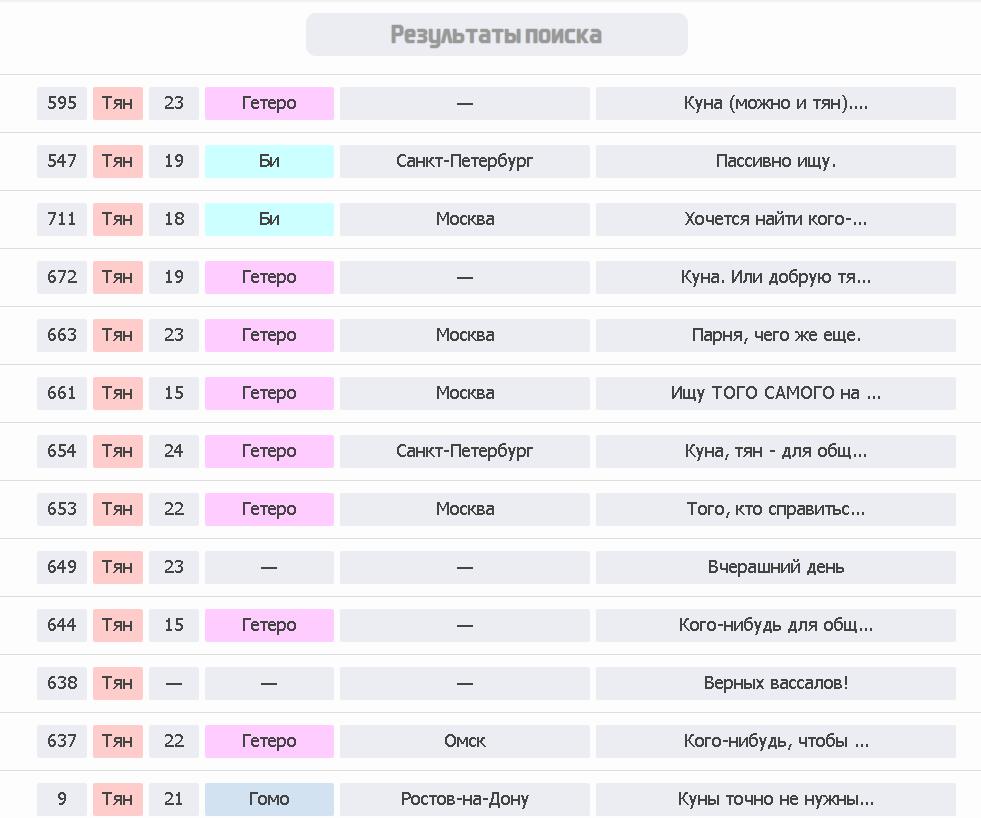Select "Пассивно ищу." description cell

point(775,161)
